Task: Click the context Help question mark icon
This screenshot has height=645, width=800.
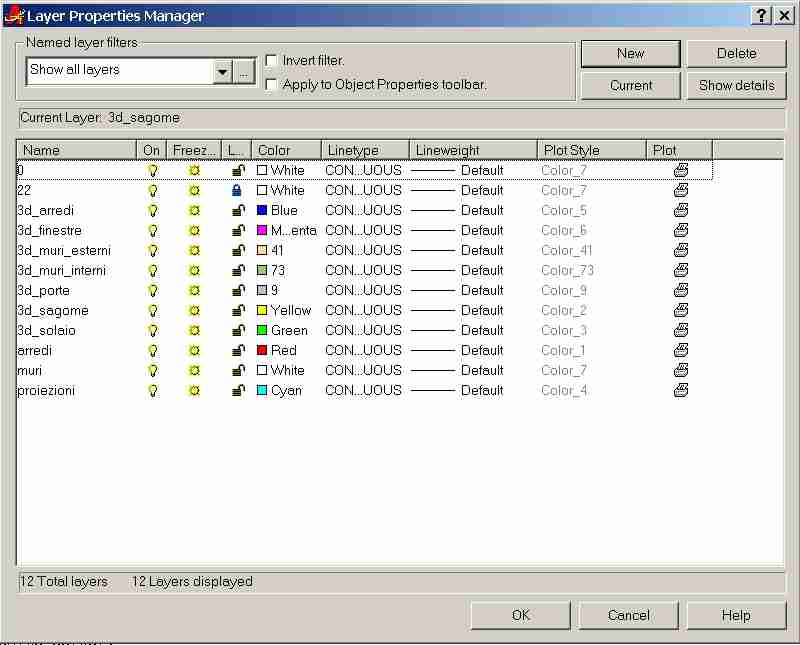Action: 761,16
